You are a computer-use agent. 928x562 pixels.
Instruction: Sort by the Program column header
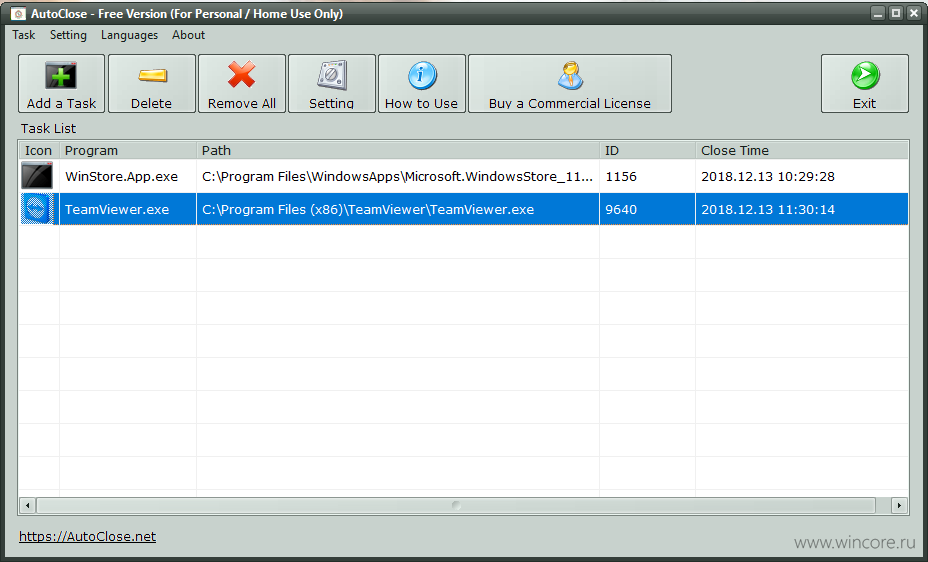coord(128,150)
